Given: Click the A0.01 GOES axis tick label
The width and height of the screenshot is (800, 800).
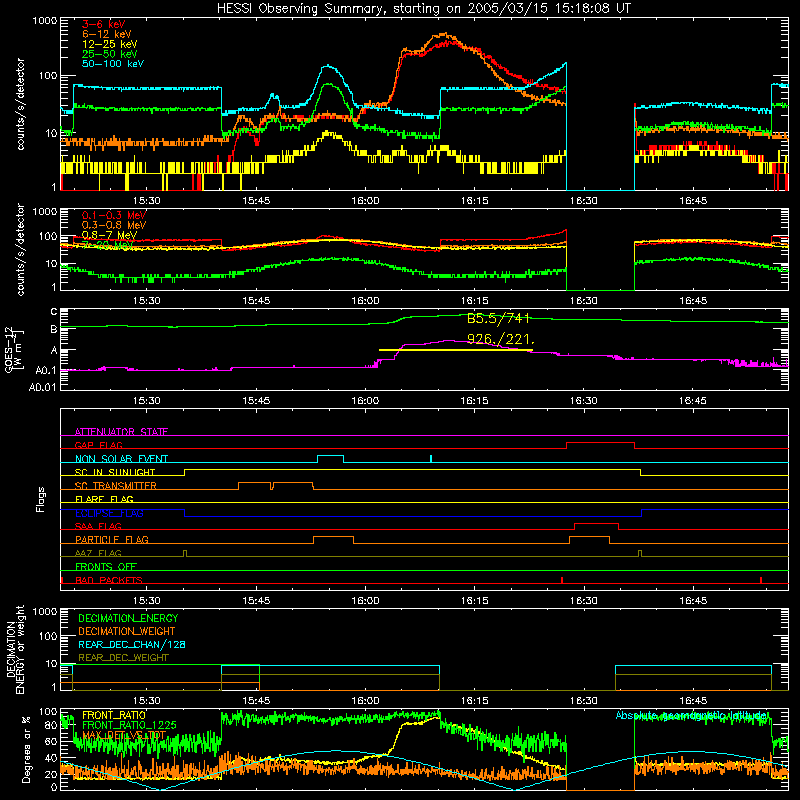Looking at the screenshot, I should pyautogui.click(x=42, y=388).
